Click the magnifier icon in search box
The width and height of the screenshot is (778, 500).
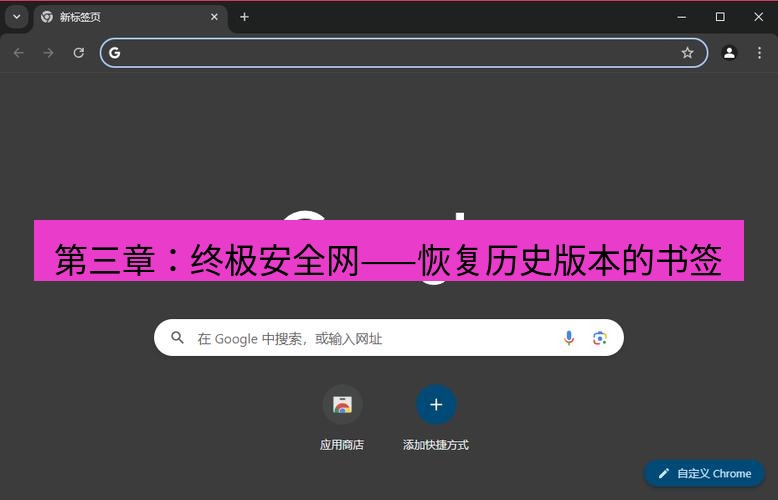(x=177, y=338)
